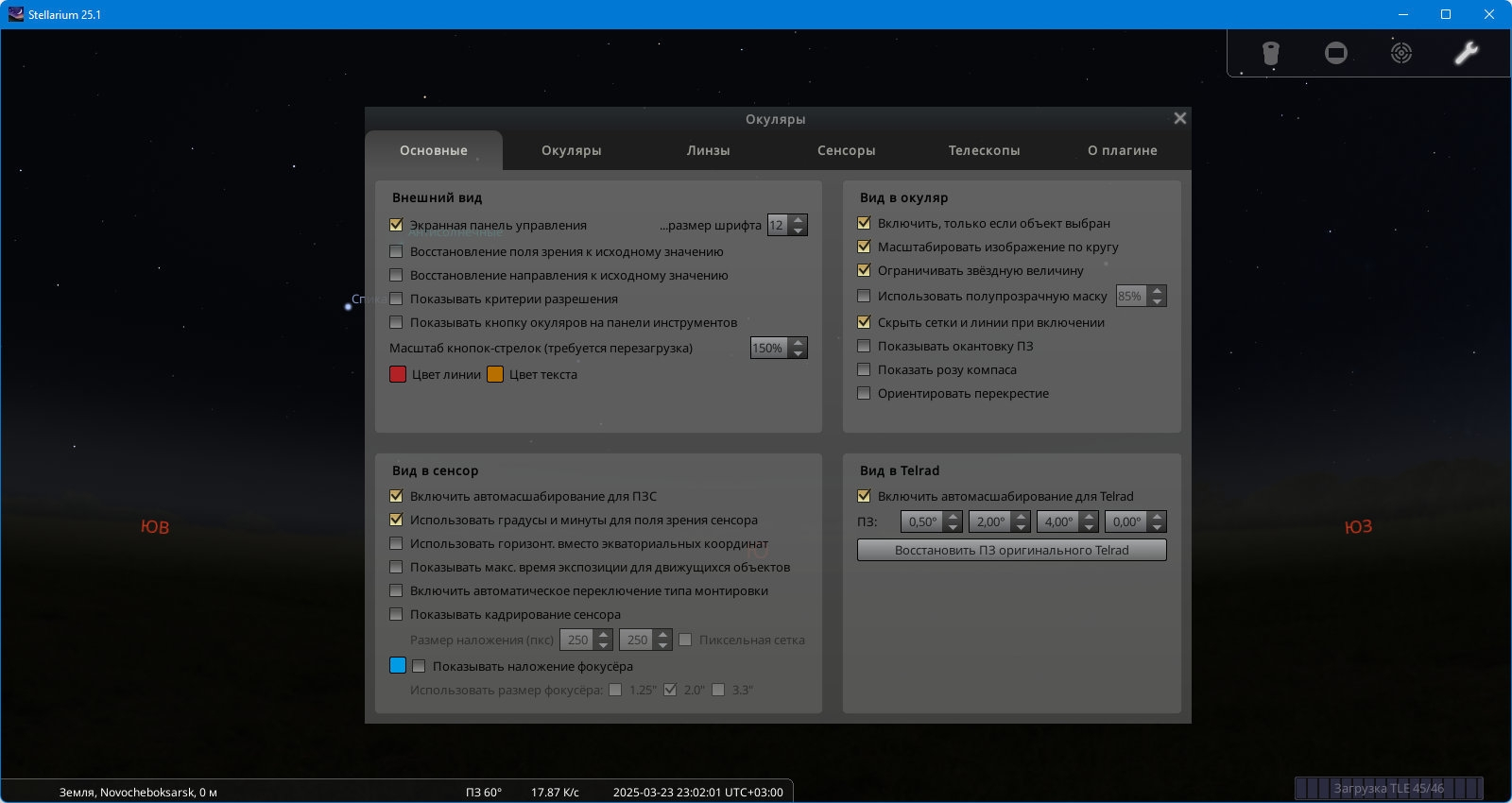Image resolution: width=1512 pixels, height=803 pixels.
Task: Uncheck Включить автомасшабирование для ПЗС
Action: (x=396, y=496)
